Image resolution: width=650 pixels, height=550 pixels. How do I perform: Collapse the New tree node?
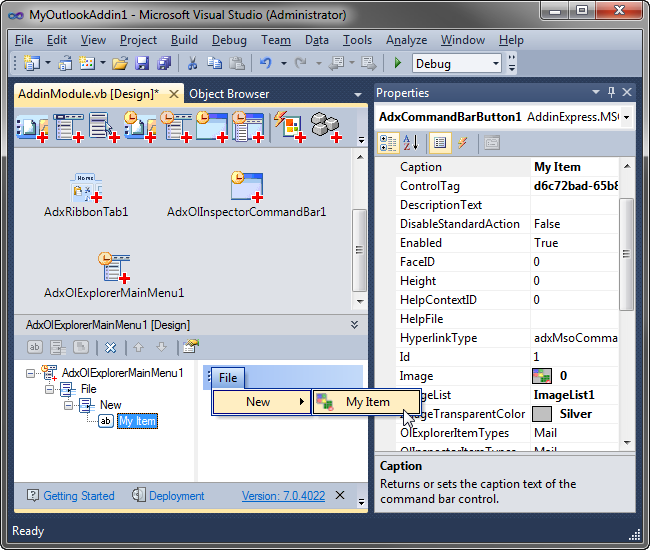(68, 405)
